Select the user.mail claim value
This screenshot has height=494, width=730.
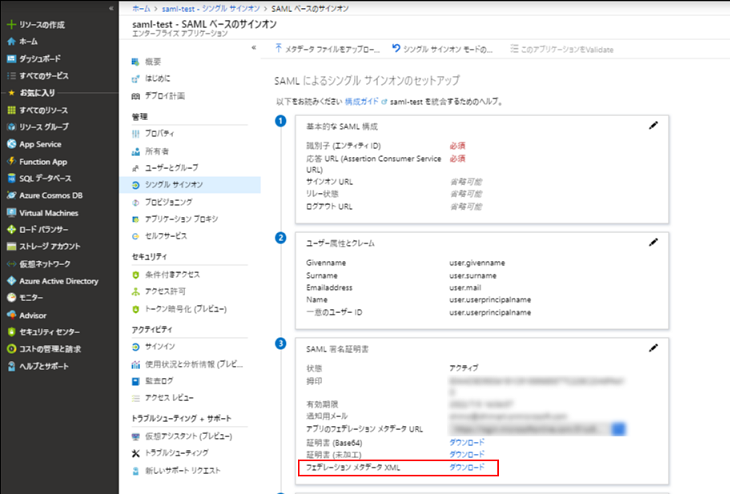465,288
